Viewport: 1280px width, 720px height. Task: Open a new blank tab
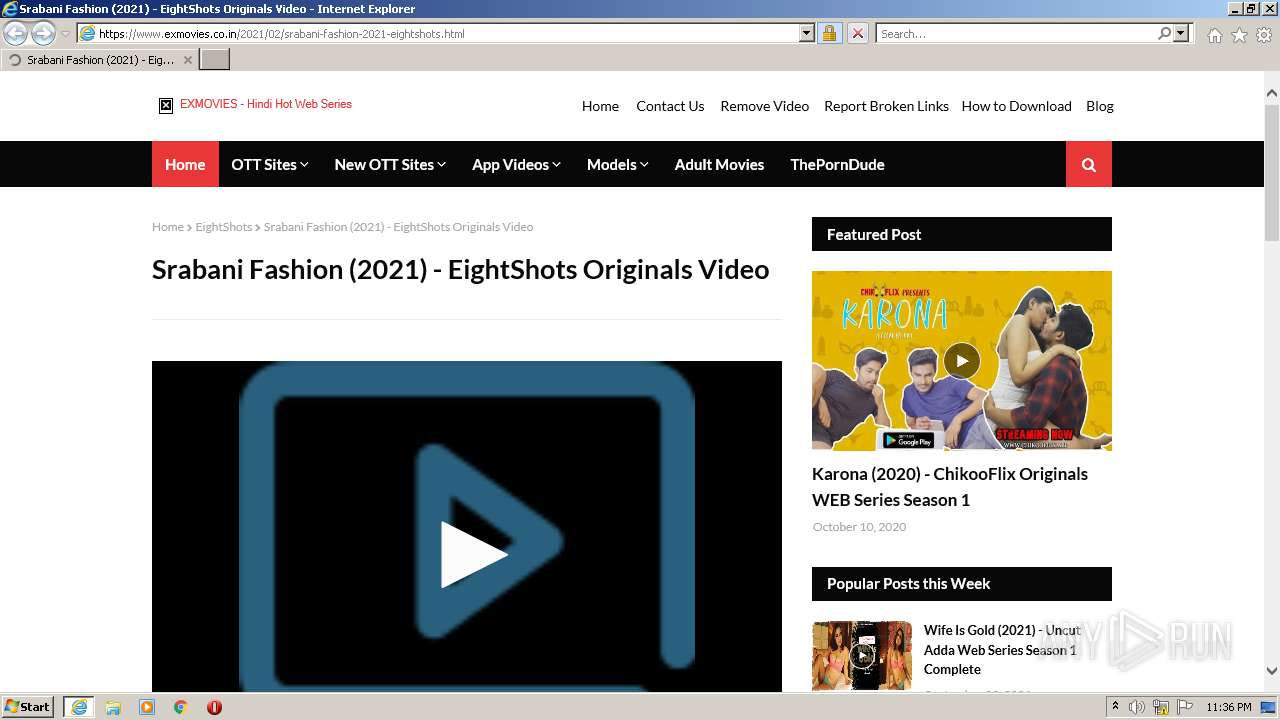[215, 60]
